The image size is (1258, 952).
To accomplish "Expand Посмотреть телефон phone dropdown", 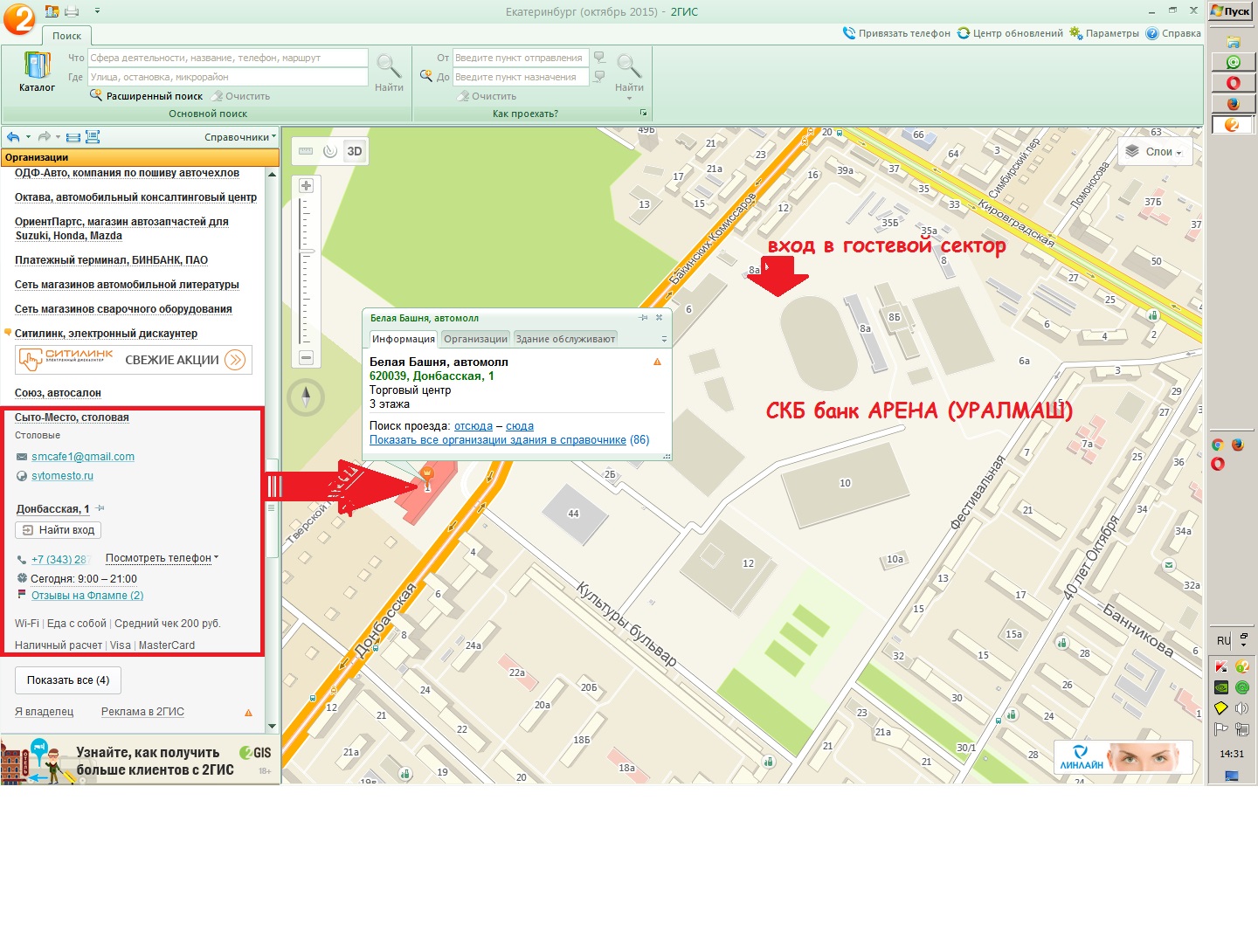I will point(162,558).
